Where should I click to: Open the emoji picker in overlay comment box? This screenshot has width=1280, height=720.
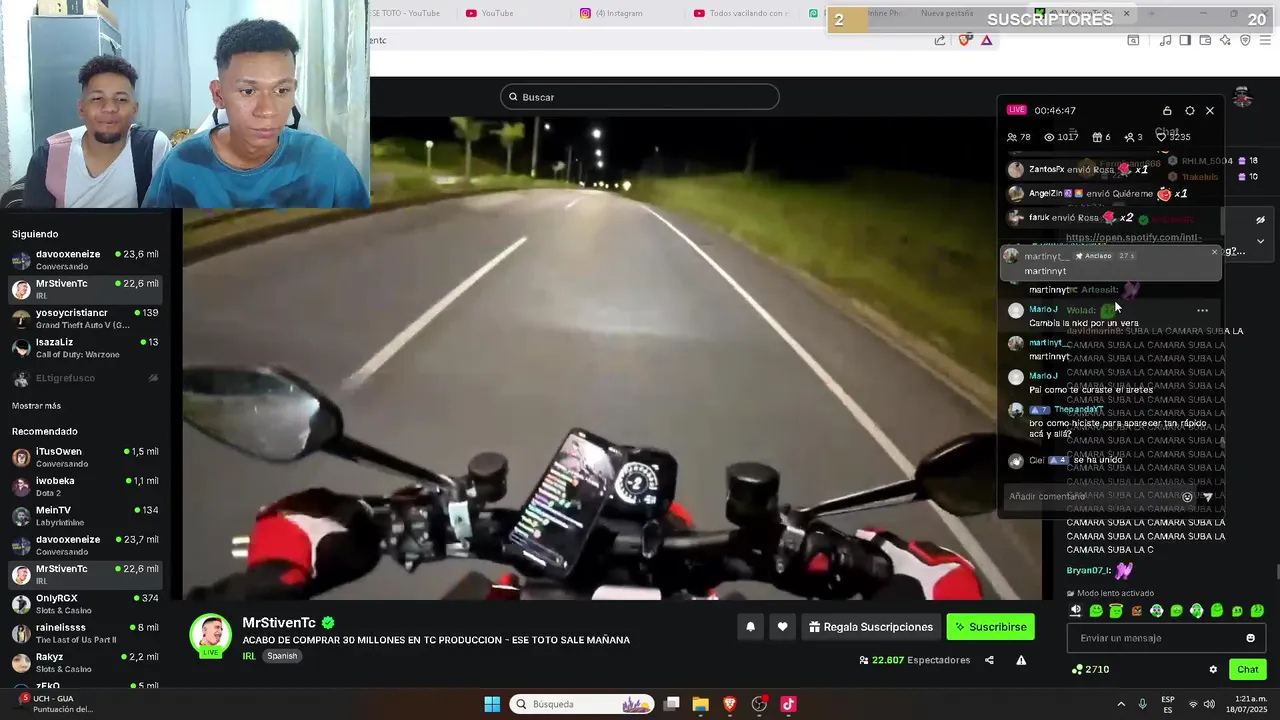[1187, 497]
